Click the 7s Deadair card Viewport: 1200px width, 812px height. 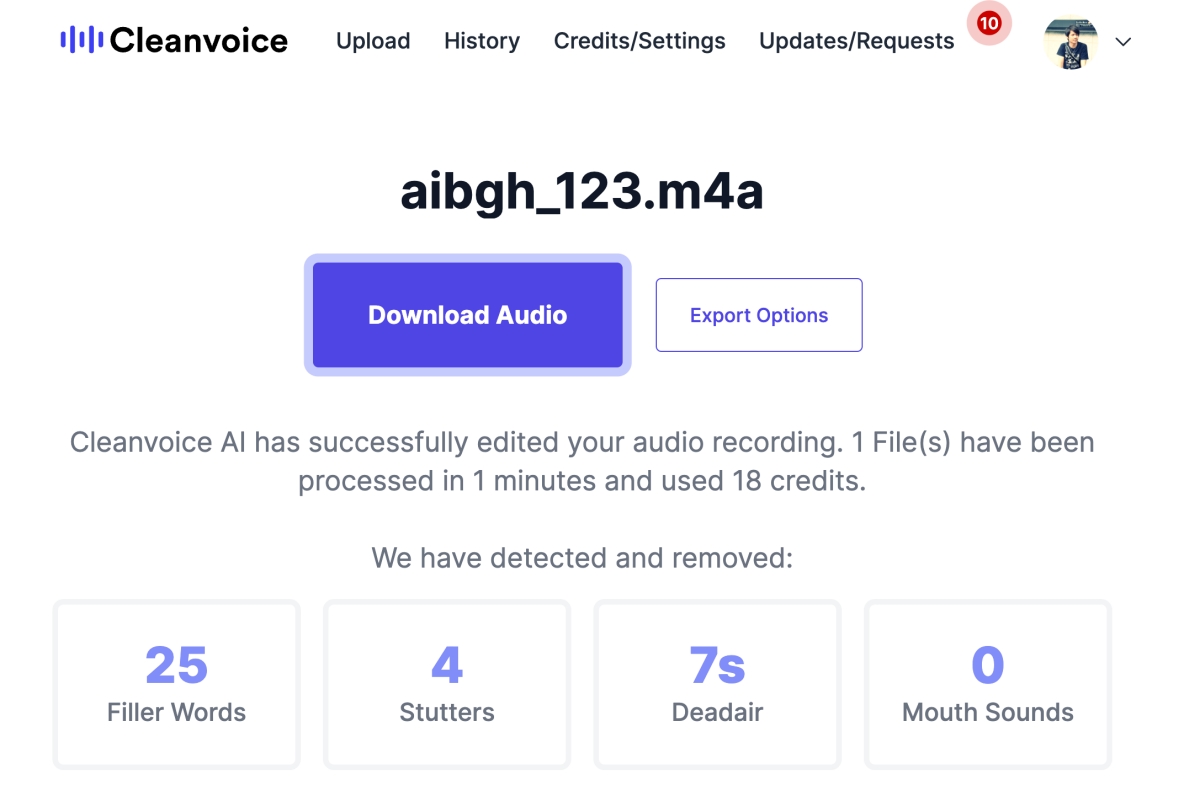tap(718, 685)
